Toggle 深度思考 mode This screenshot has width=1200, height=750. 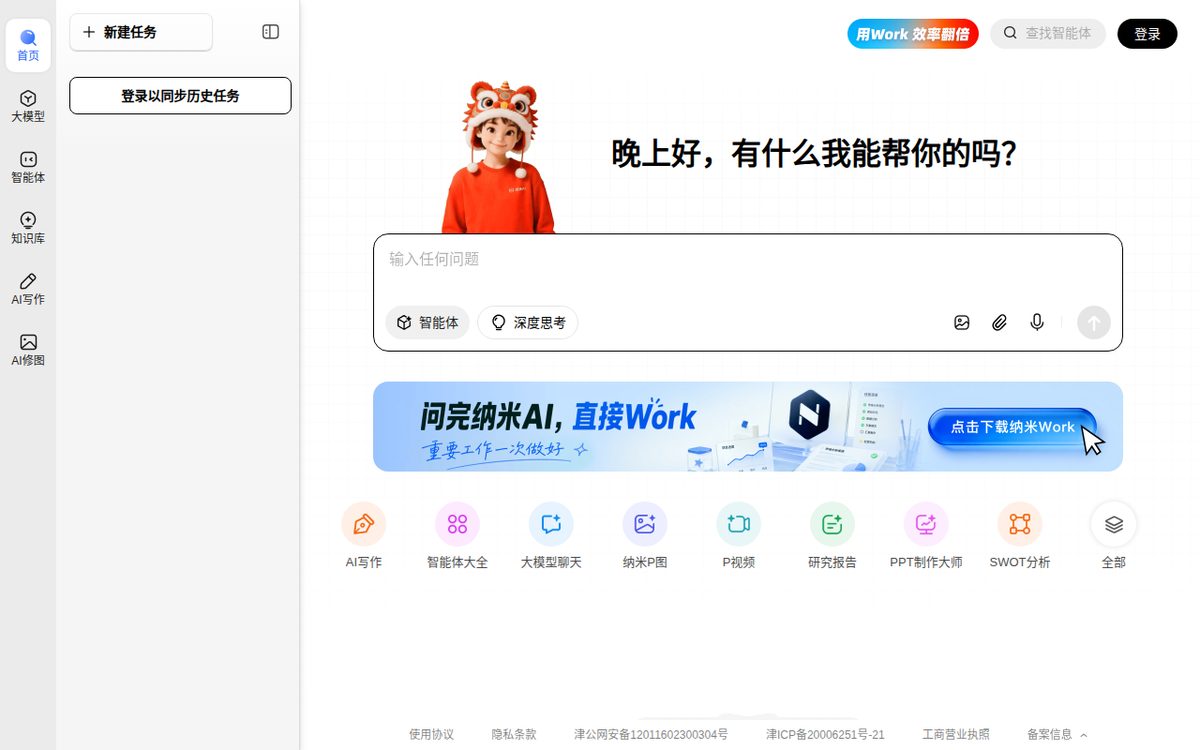(528, 323)
